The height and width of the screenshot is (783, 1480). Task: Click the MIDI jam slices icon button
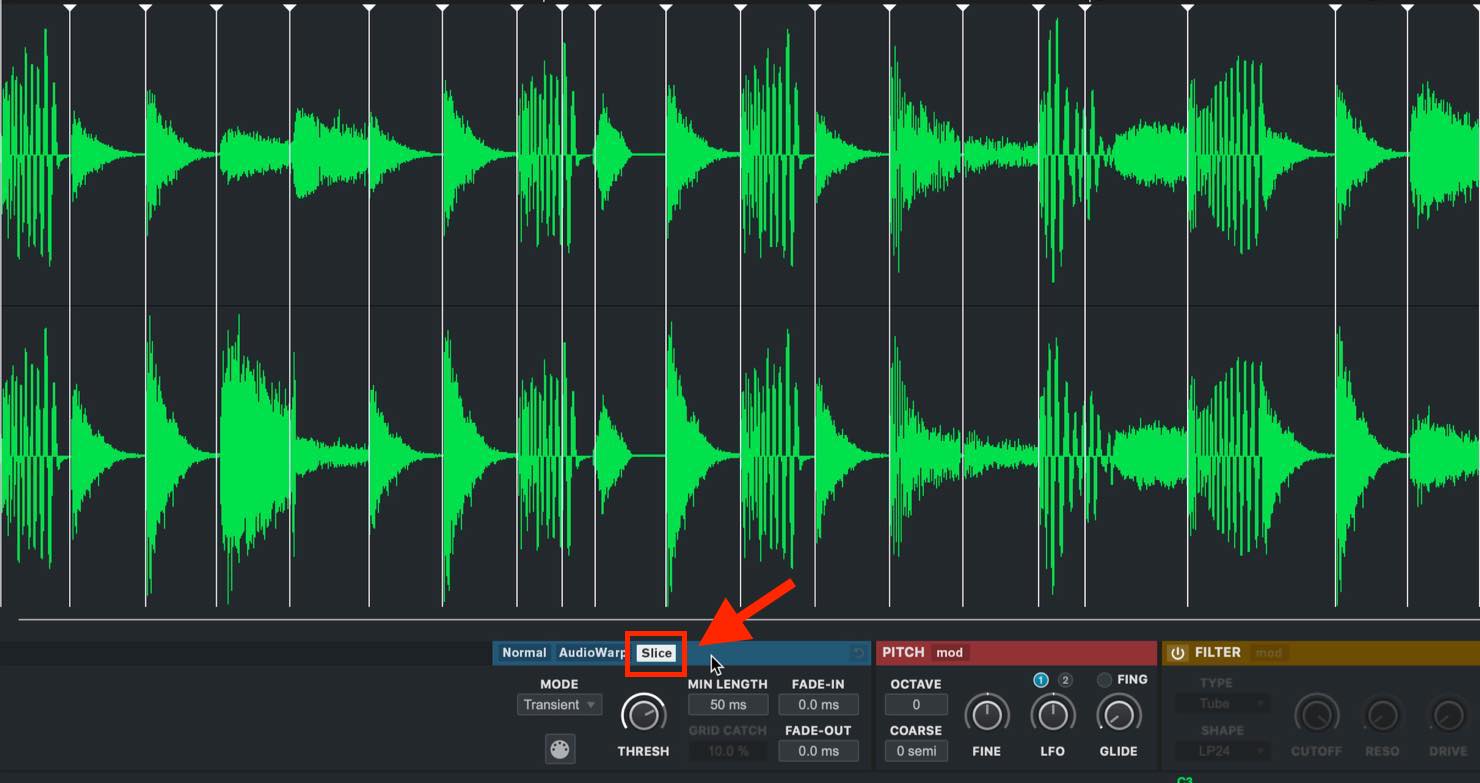[560, 749]
